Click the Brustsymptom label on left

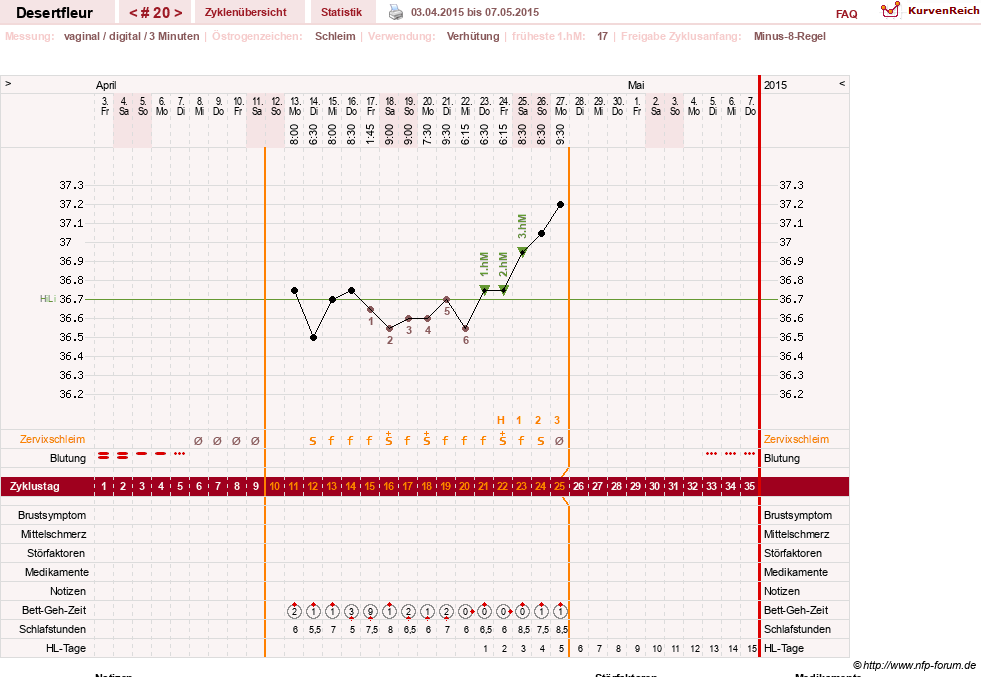[x=52, y=516]
